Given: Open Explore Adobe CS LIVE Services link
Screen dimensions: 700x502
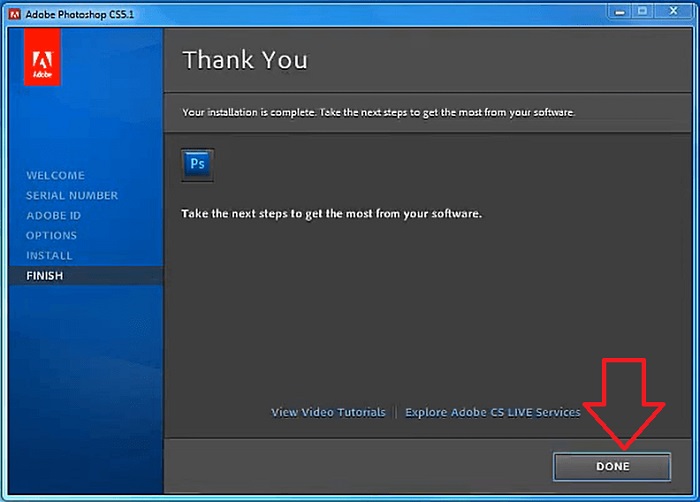Looking at the screenshot, I should [x=493, y=412].
